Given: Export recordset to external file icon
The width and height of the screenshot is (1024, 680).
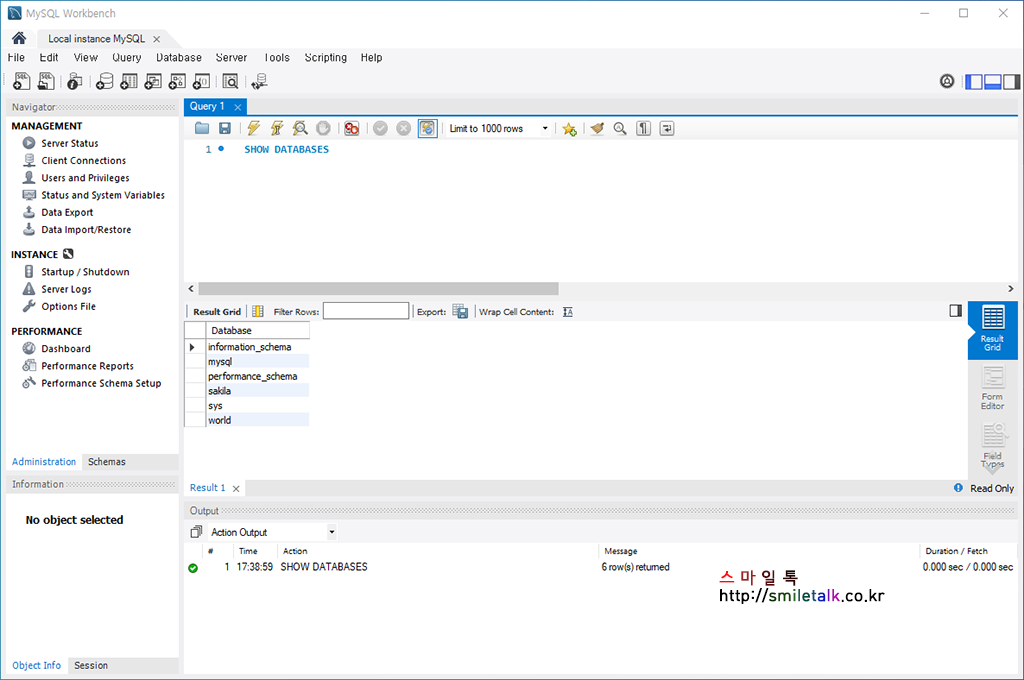Looking at the screenshot, I should click(x=460, y=312).
